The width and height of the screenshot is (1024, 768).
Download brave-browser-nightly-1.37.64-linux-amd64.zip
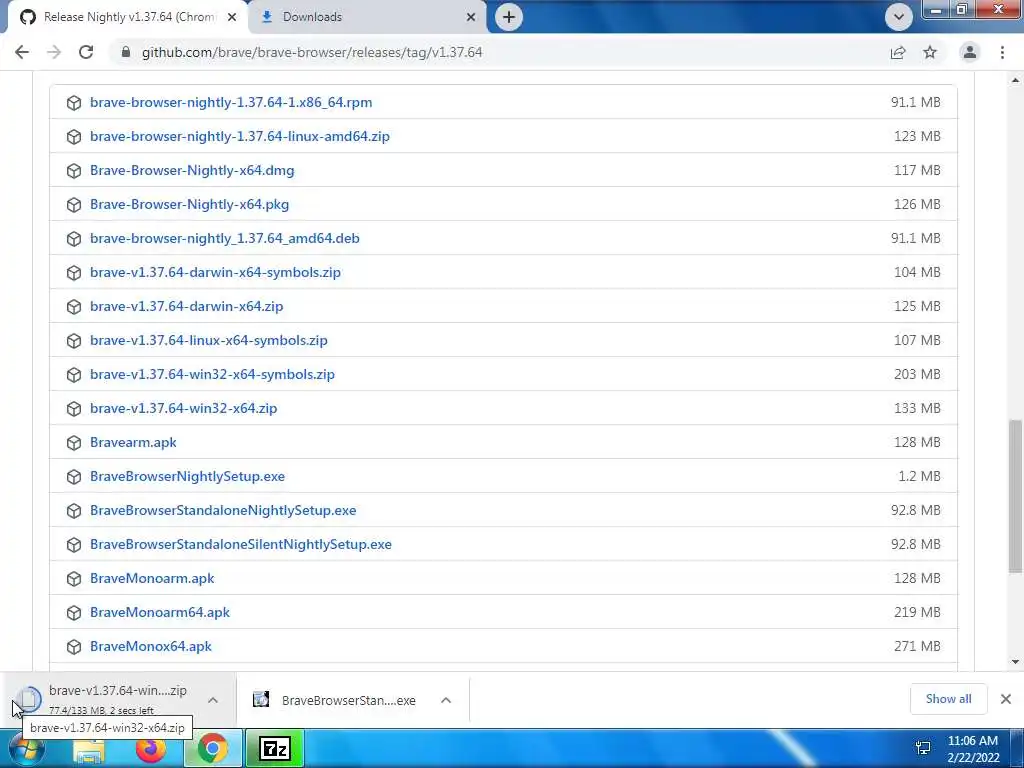coord(240,136)
